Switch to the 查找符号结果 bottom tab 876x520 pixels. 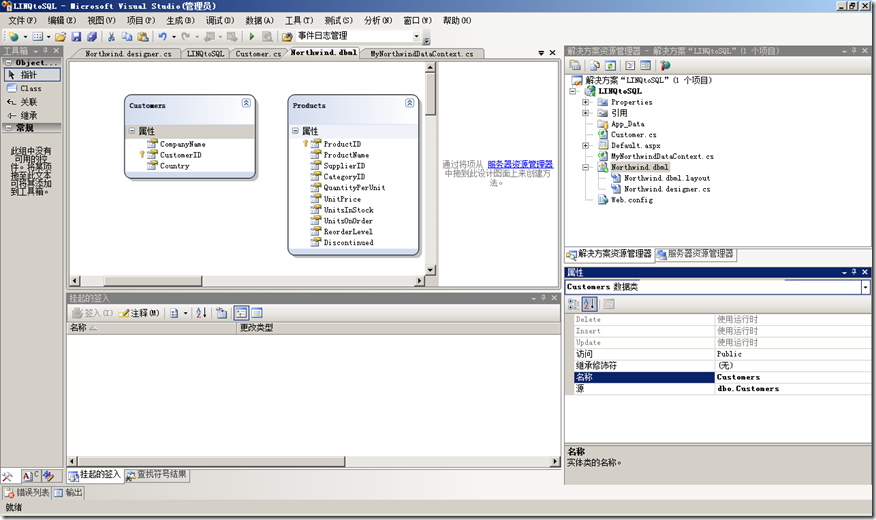point(156,475)
